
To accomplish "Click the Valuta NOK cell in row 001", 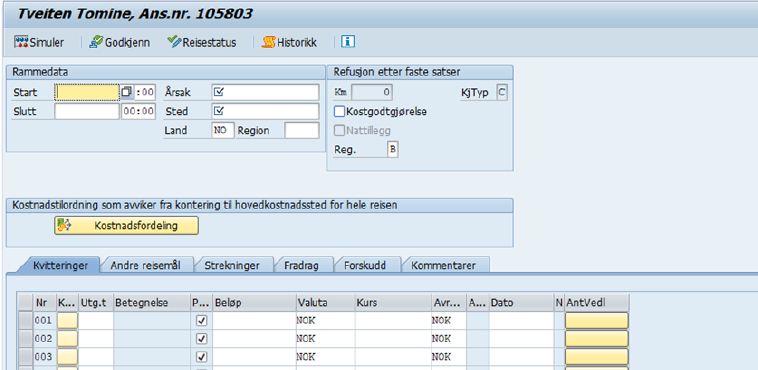I will 325,320.
